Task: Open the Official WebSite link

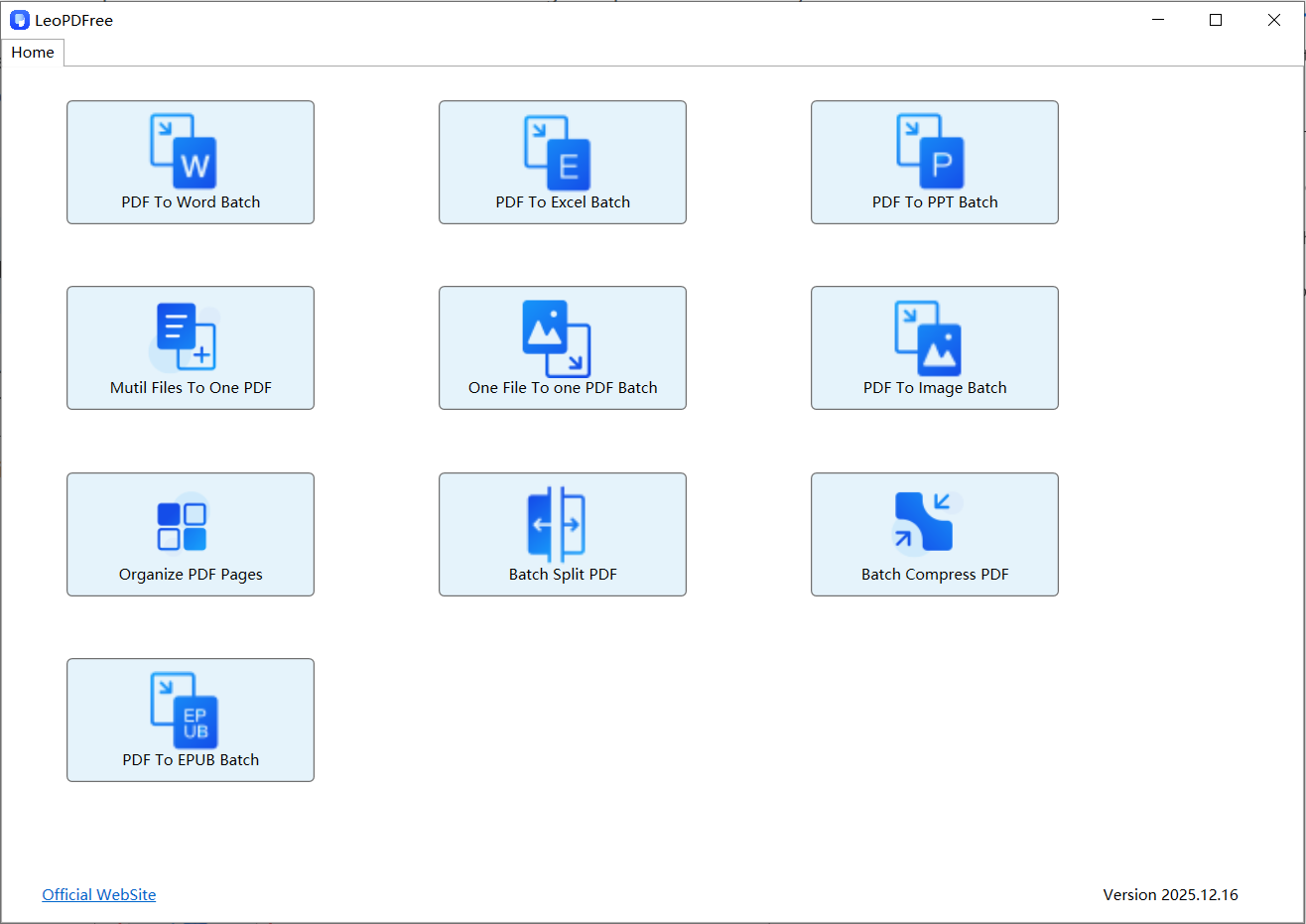Action: tap(98, 894)
